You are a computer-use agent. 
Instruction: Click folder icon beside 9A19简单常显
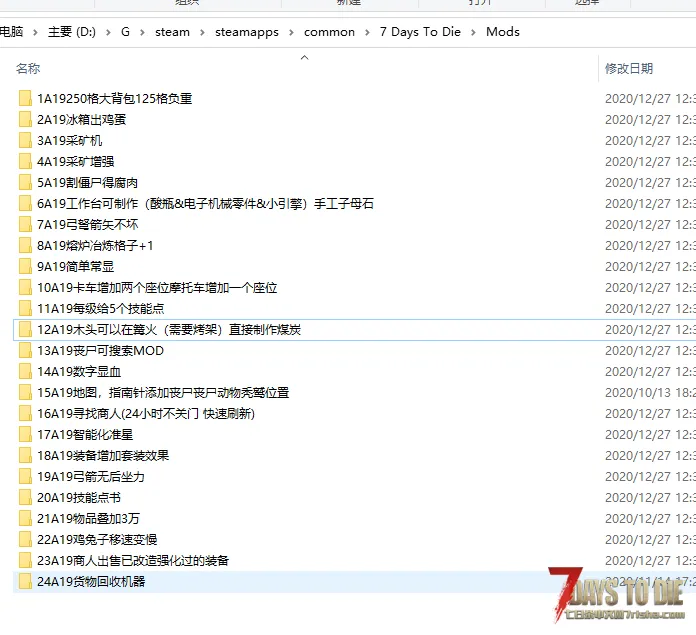[x=25, y=267]
